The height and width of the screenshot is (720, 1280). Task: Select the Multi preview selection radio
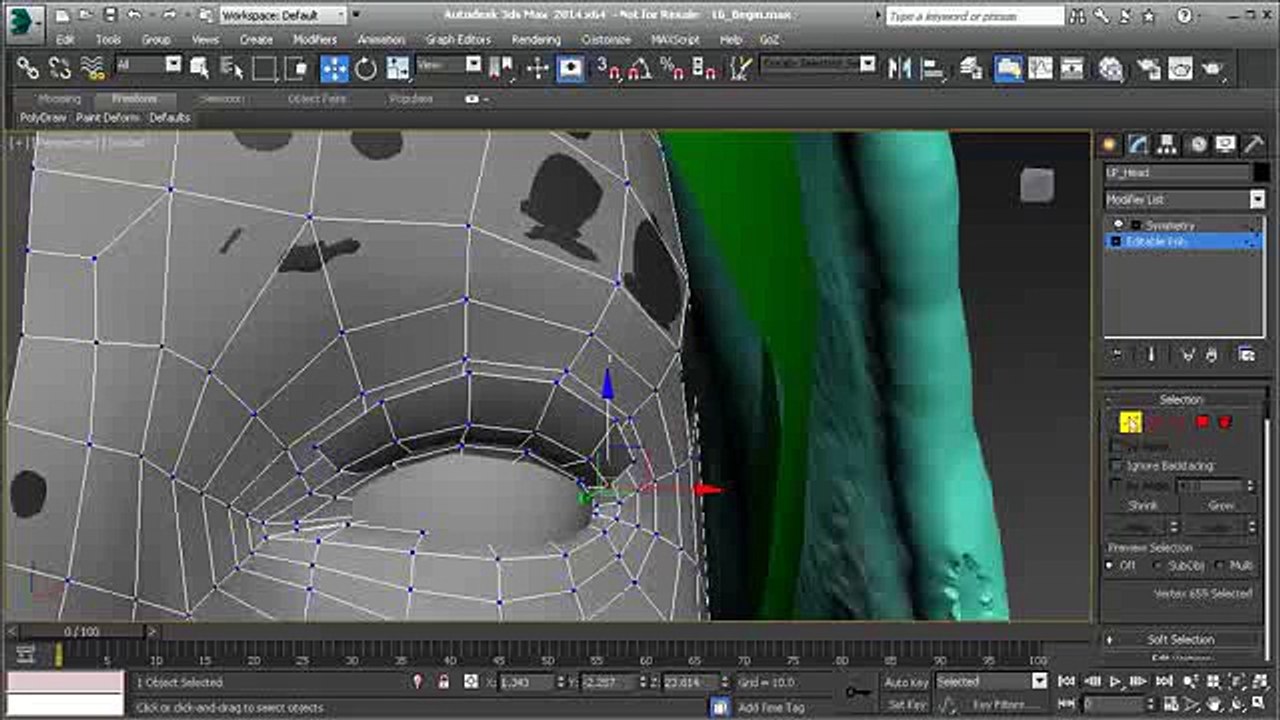coord(1220,565)
